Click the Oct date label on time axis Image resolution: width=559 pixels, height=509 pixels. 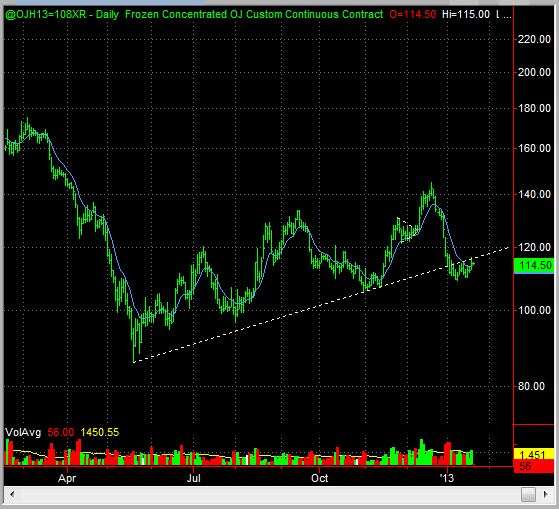pos(319,478)
